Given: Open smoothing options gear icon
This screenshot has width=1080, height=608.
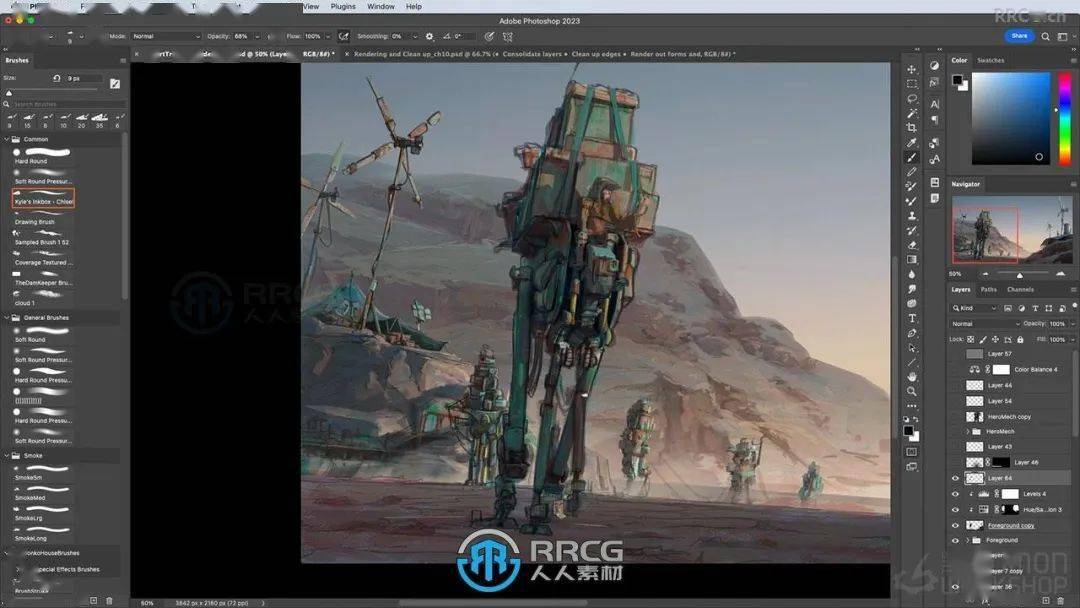Looking at the screenshot, I should pos(430,36).
